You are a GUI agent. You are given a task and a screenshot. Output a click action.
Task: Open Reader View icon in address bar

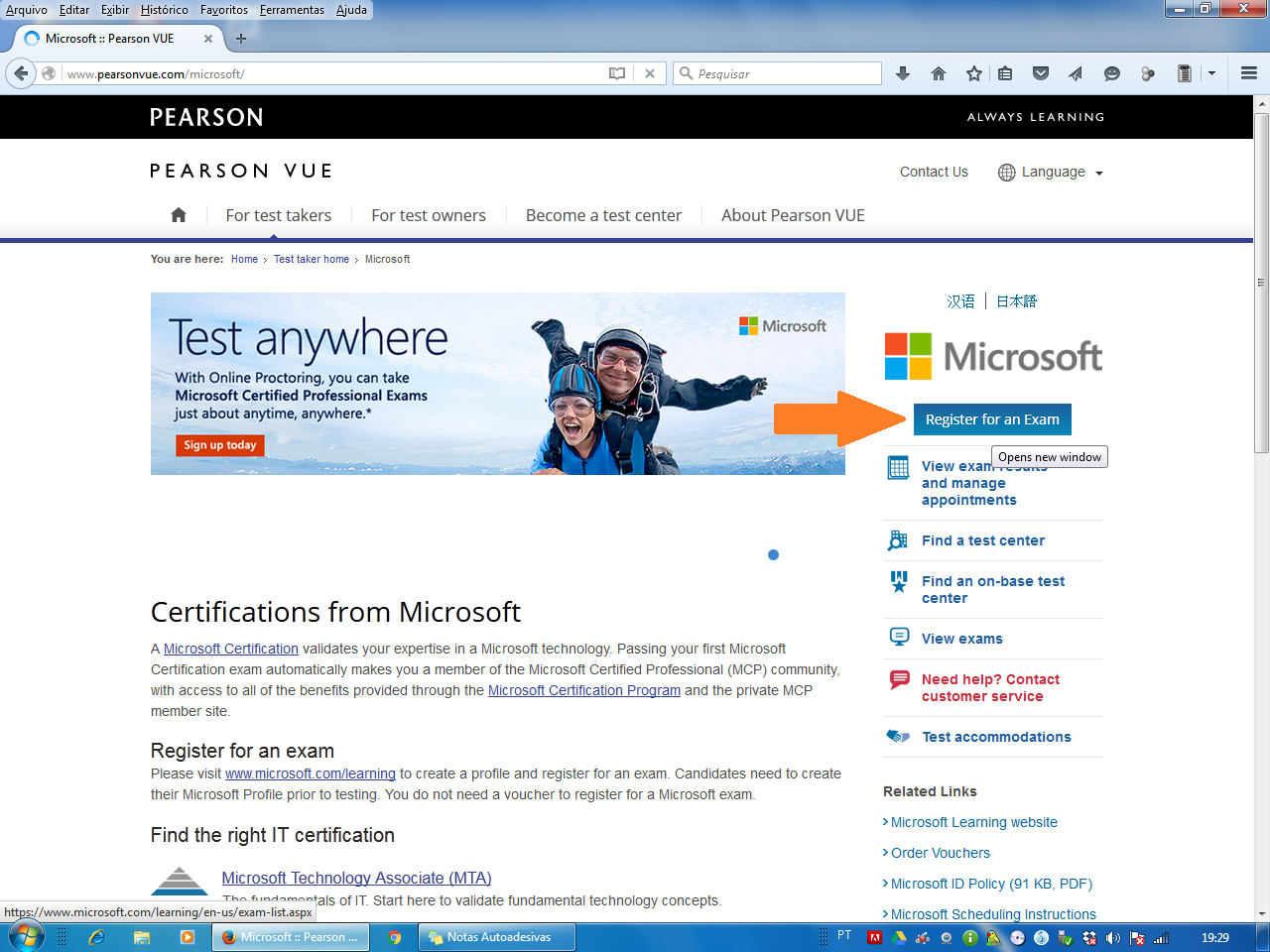(617, 73)
